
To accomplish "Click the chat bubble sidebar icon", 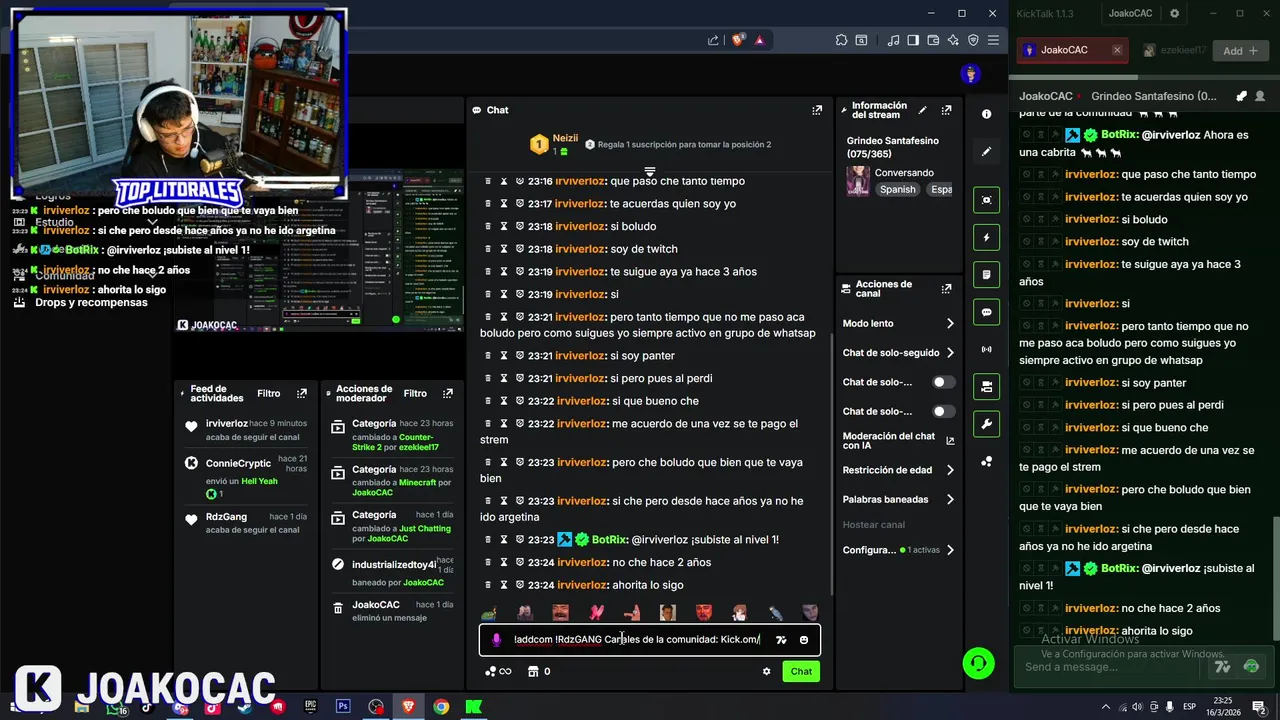I will click(x=987, y=312).
